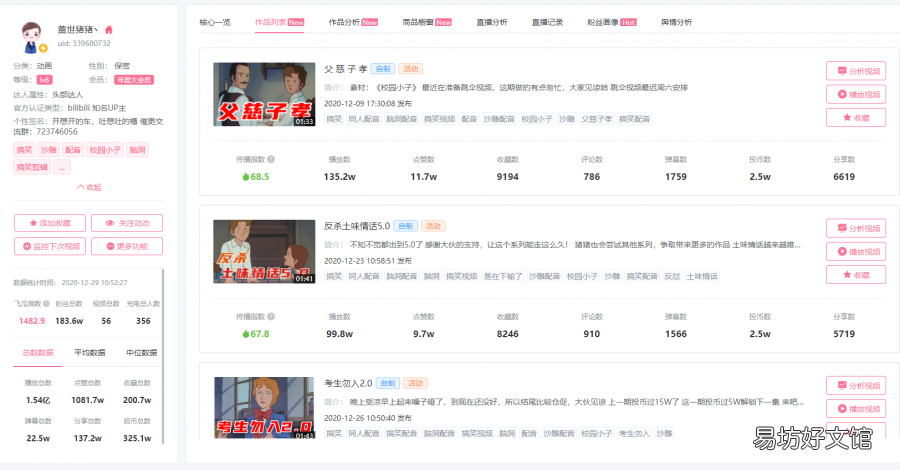The width and height of the screenshot is (900, 470).
Task: Click the 是在下输了 tag under second video
Action: [503, 276]
